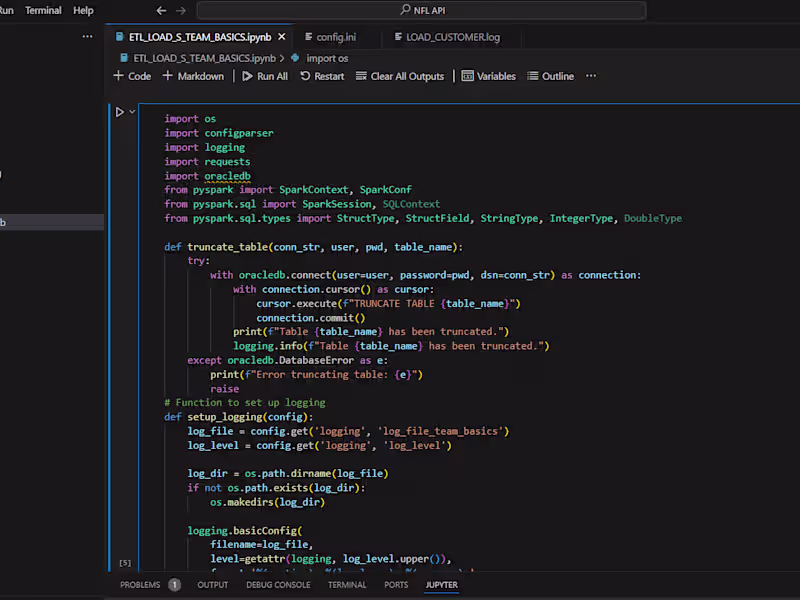800x600 pixels.
Task: Open run options chevron beside cell
Action: click(132, 112)
